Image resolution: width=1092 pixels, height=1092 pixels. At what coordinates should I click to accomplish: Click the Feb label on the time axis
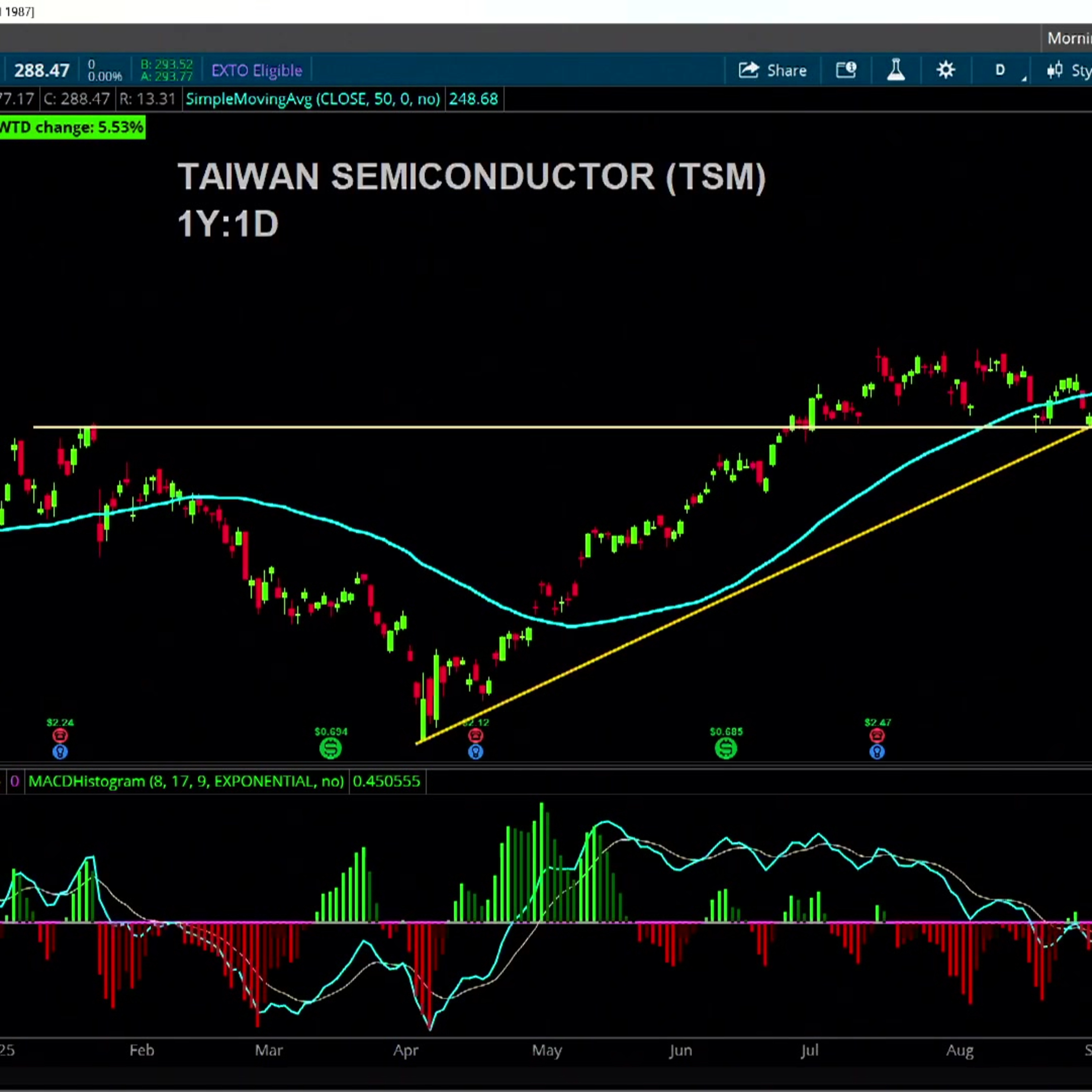tap(142, 1050)
